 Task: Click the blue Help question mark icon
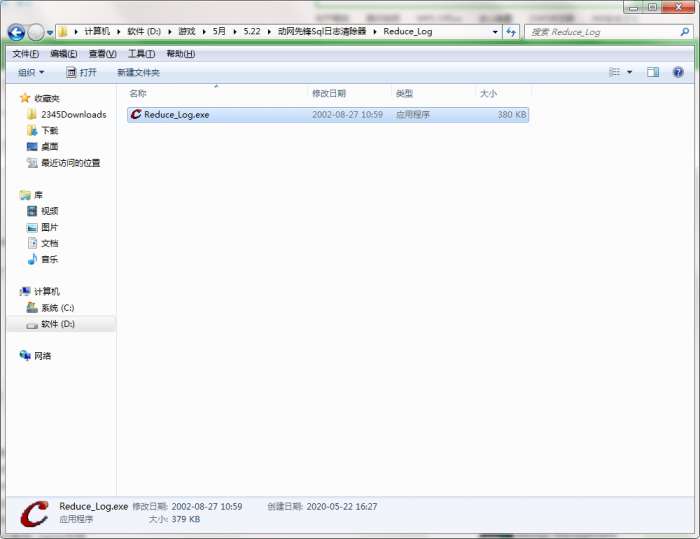(678, 72)
